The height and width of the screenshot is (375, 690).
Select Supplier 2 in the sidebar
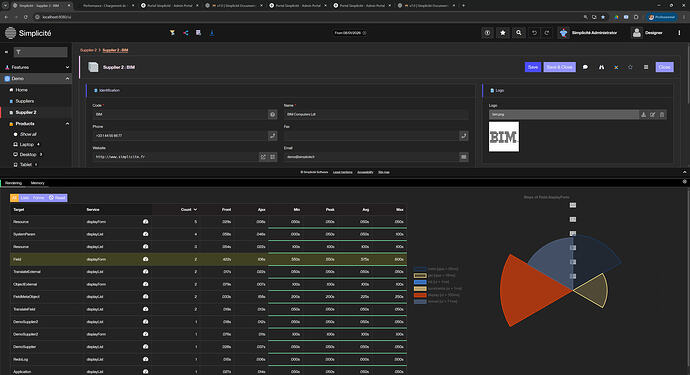click(x=26, y=113)
